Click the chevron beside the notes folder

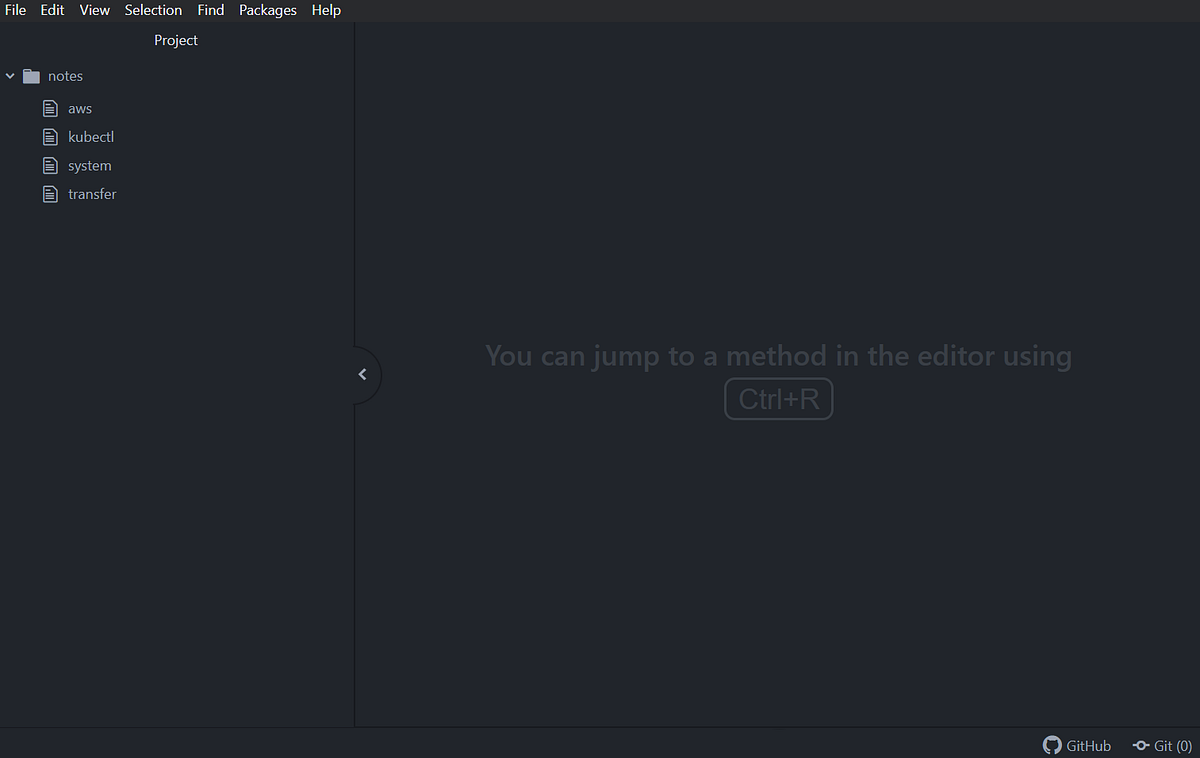(10, 75)
